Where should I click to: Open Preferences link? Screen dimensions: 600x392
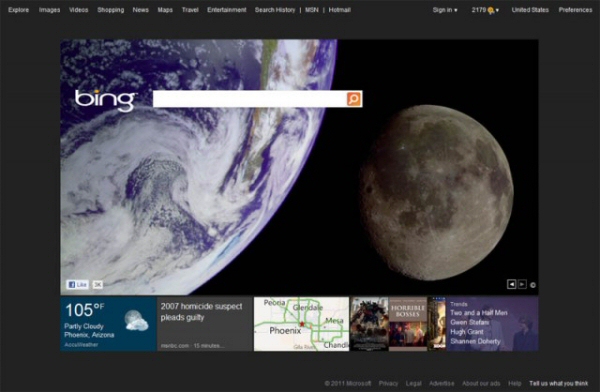575,10
